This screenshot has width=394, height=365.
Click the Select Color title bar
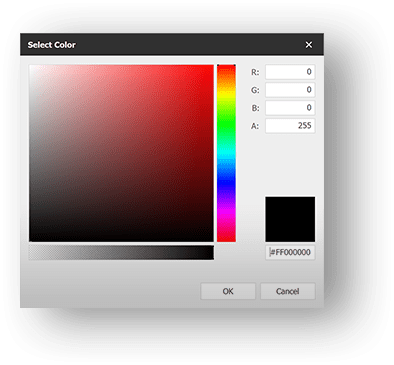coord(160,45)
